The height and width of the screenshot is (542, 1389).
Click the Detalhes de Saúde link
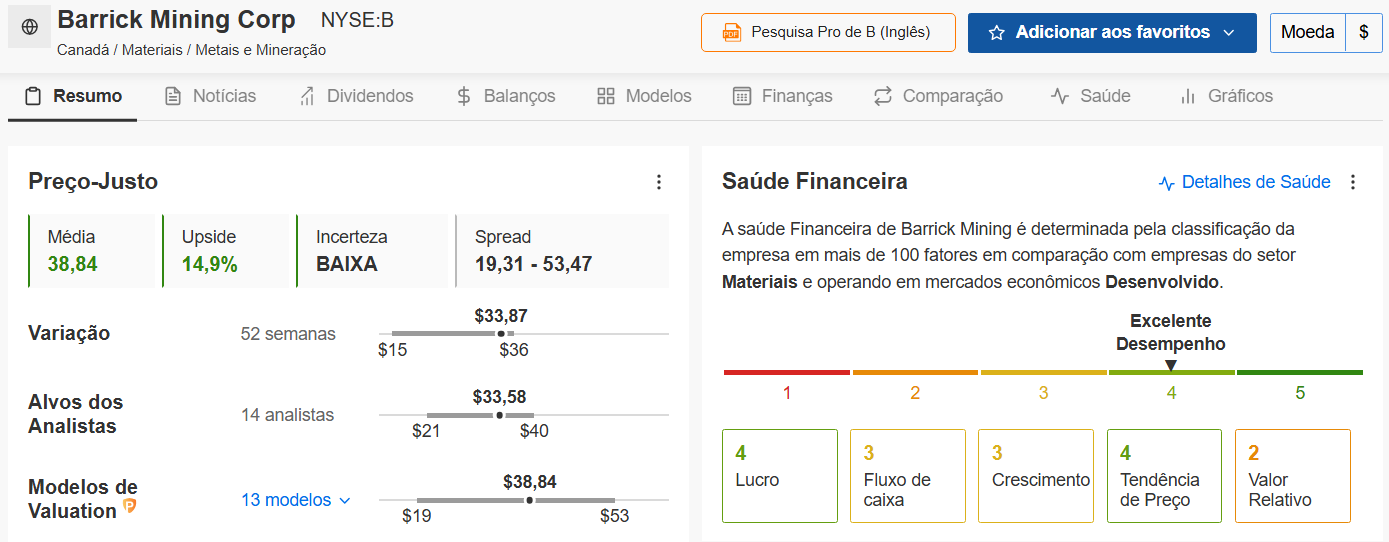click(x=1255, y=182)
